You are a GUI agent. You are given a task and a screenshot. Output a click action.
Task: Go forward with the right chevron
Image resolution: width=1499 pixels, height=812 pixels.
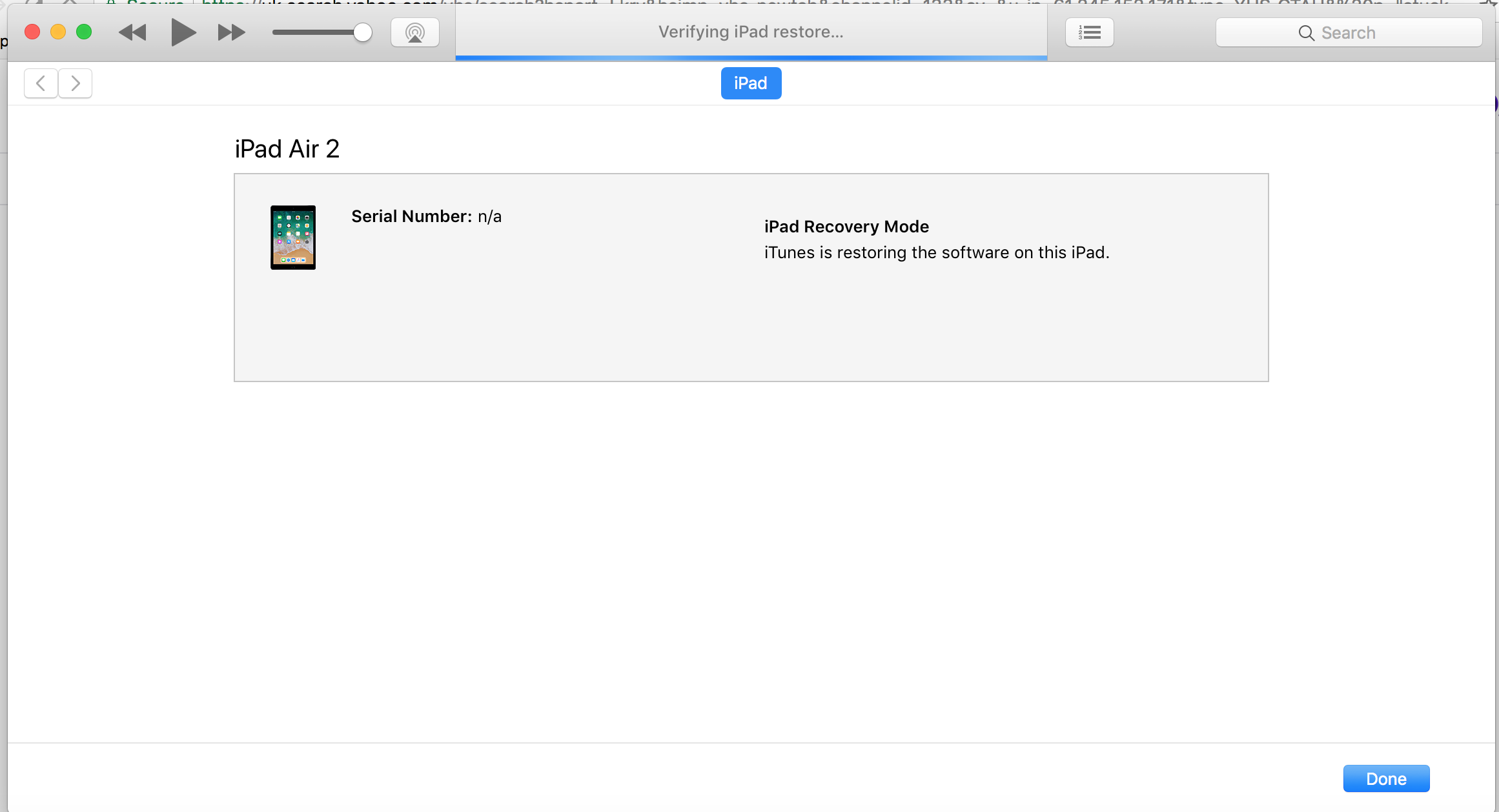pyautogui.click(x=76, y=83)
